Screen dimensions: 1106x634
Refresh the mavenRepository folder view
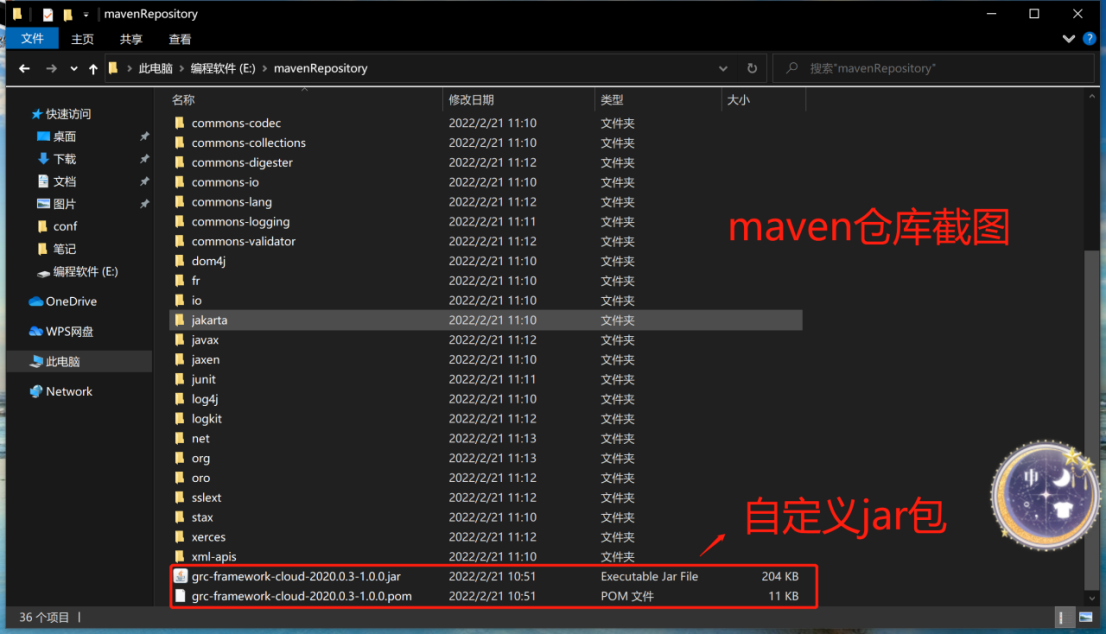[x=752, y=68]
